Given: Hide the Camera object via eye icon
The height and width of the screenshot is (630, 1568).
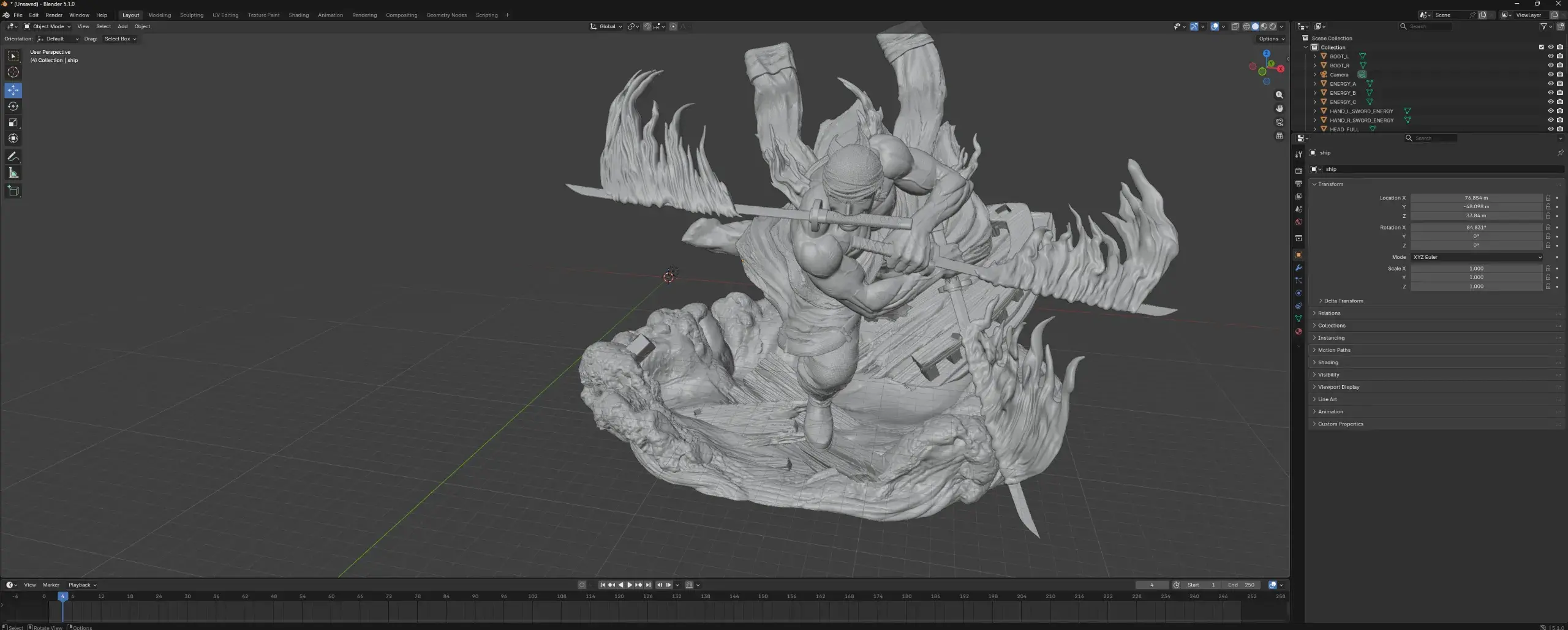Looking at the screenshot, I should pos(1550,75).
